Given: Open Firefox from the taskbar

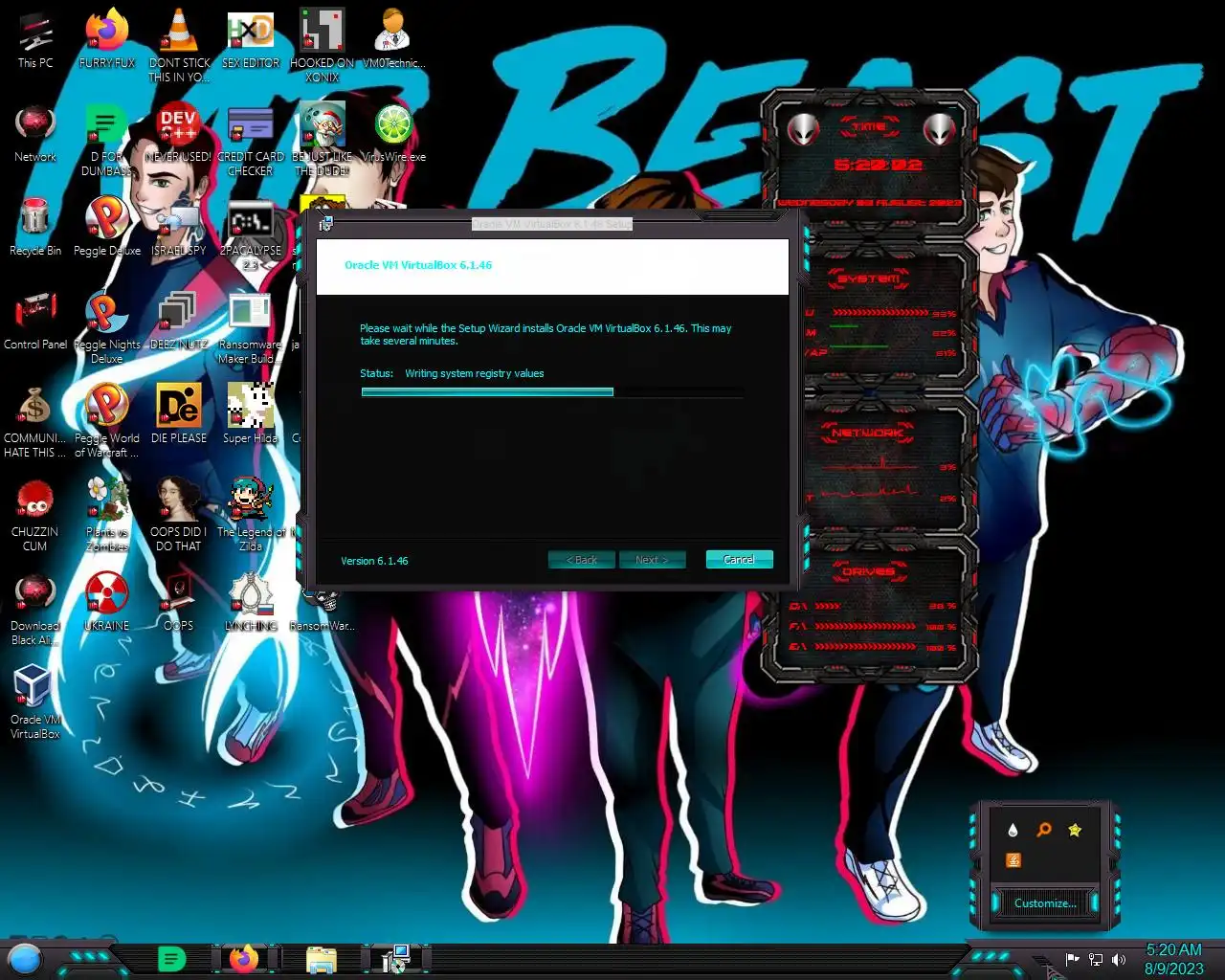Looking at the screenshot, I should click(x=244, y=958).
